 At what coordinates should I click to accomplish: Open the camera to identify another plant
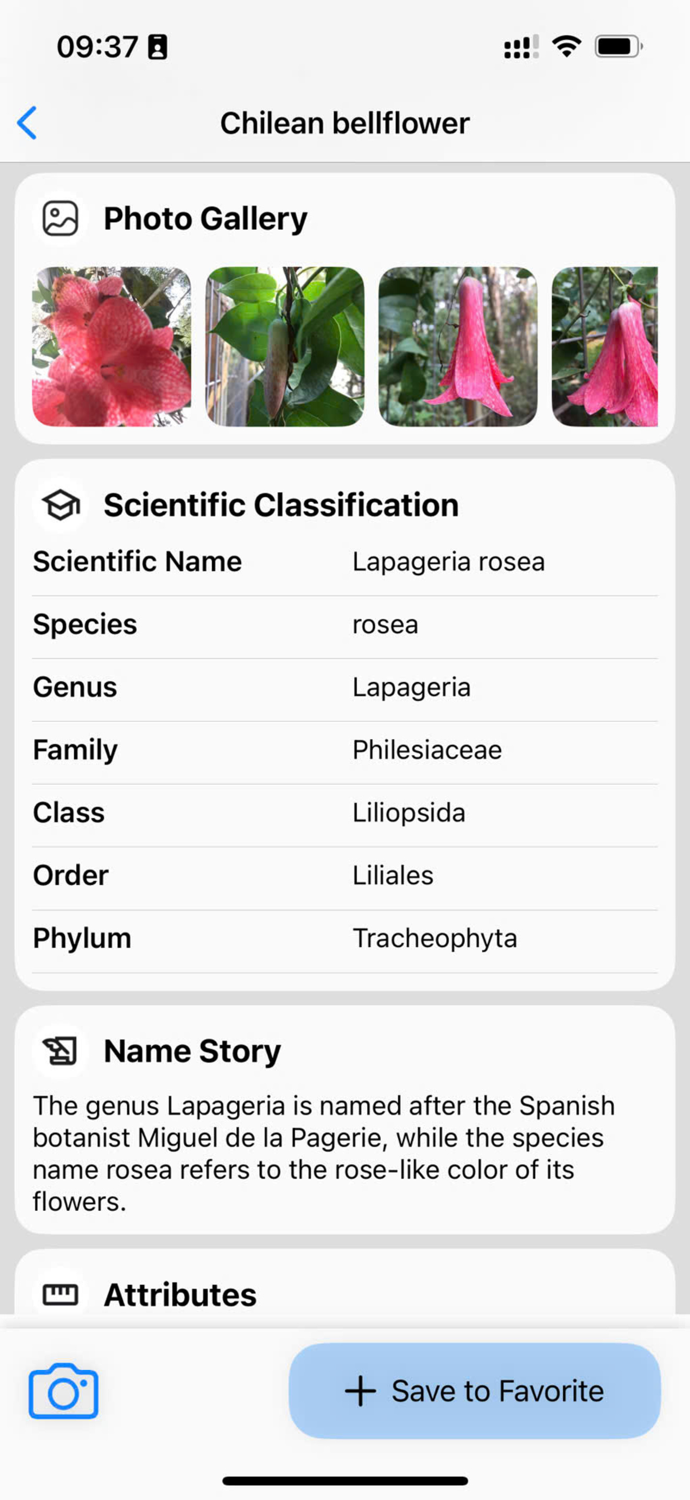coord(63,1390)
